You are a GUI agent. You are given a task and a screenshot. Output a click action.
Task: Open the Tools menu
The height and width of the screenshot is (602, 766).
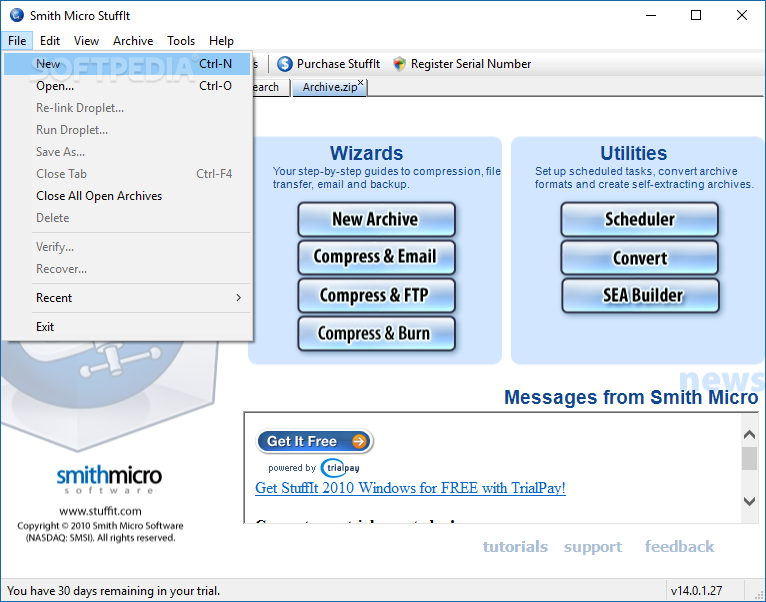(x=181, y=41)
